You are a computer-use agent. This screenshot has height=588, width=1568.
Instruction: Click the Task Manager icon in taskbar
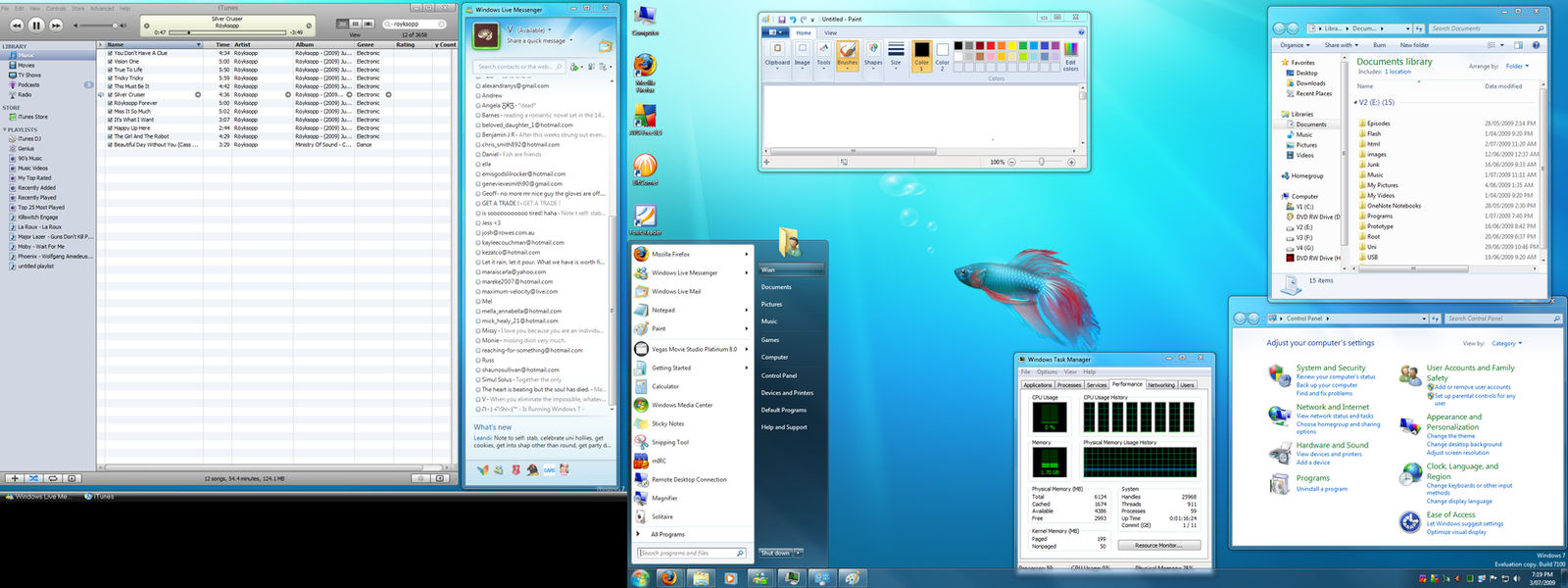pos(791,578)
